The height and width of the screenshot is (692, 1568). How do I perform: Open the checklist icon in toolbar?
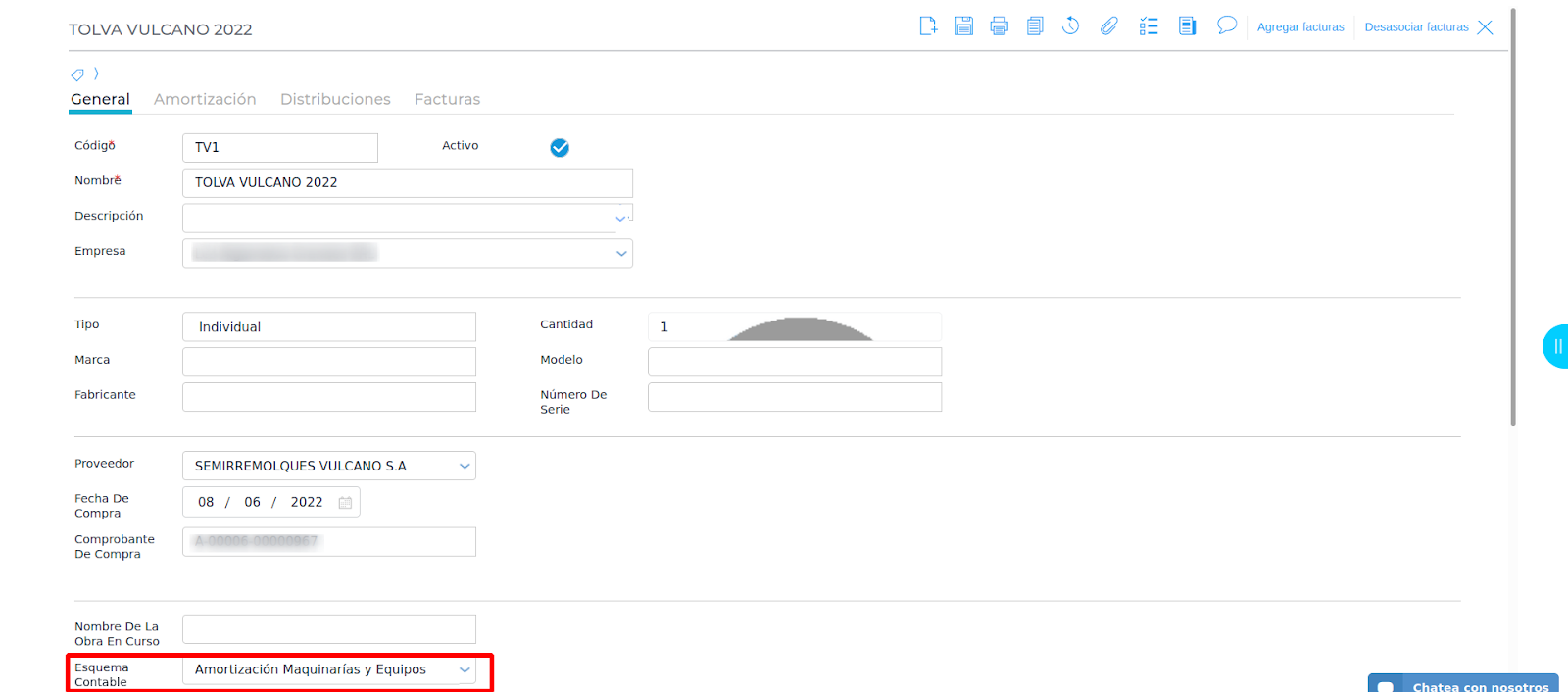pyautogui.click(x=1149, y=26)
